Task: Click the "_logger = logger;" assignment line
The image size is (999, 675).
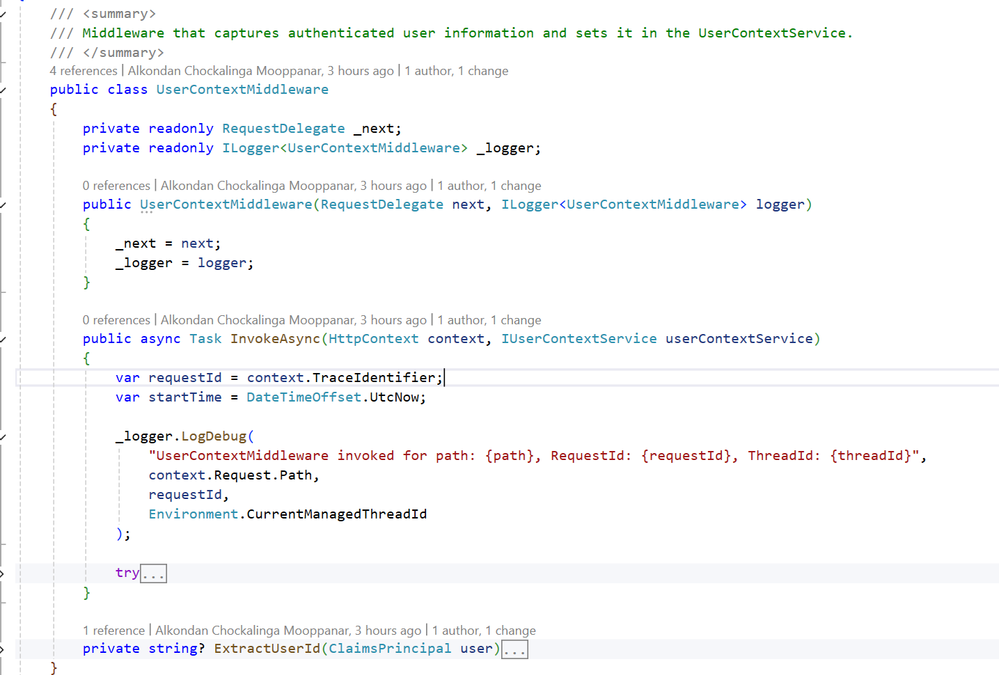Action: pyautogui.click(x=185, y=263)
